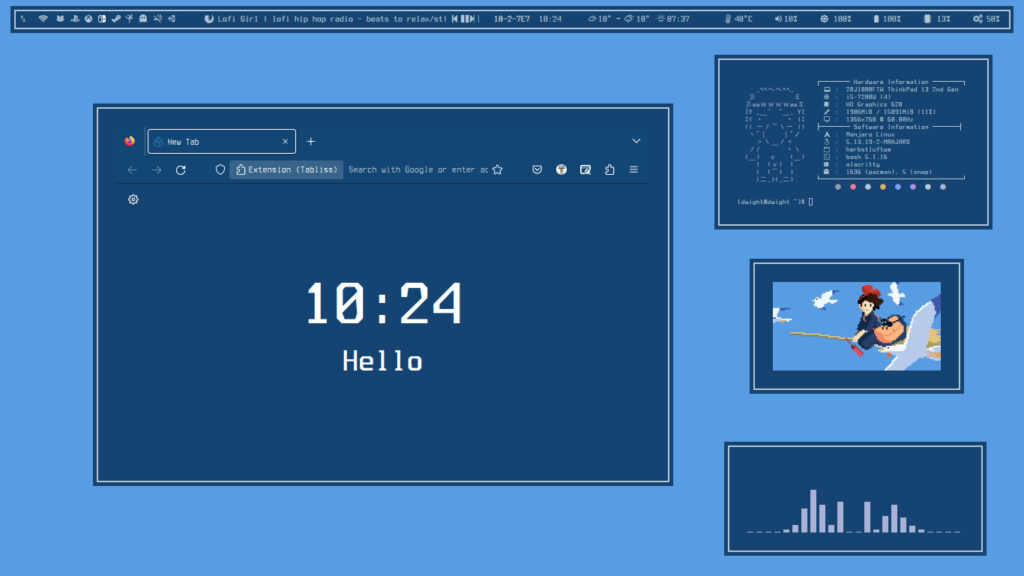Viewport: 1024px width, 576px height.
Task: Go to previous track in bar
Action: tap(455, 19)
